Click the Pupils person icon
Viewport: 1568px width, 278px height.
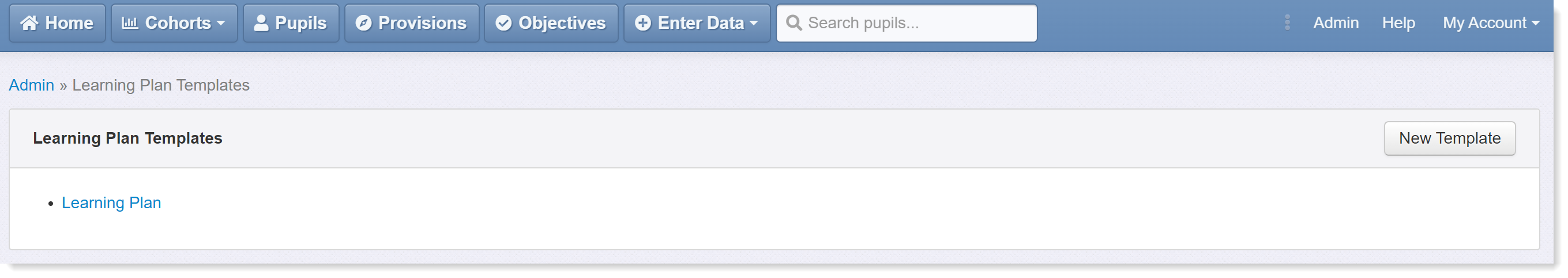(x=261, y=23)
